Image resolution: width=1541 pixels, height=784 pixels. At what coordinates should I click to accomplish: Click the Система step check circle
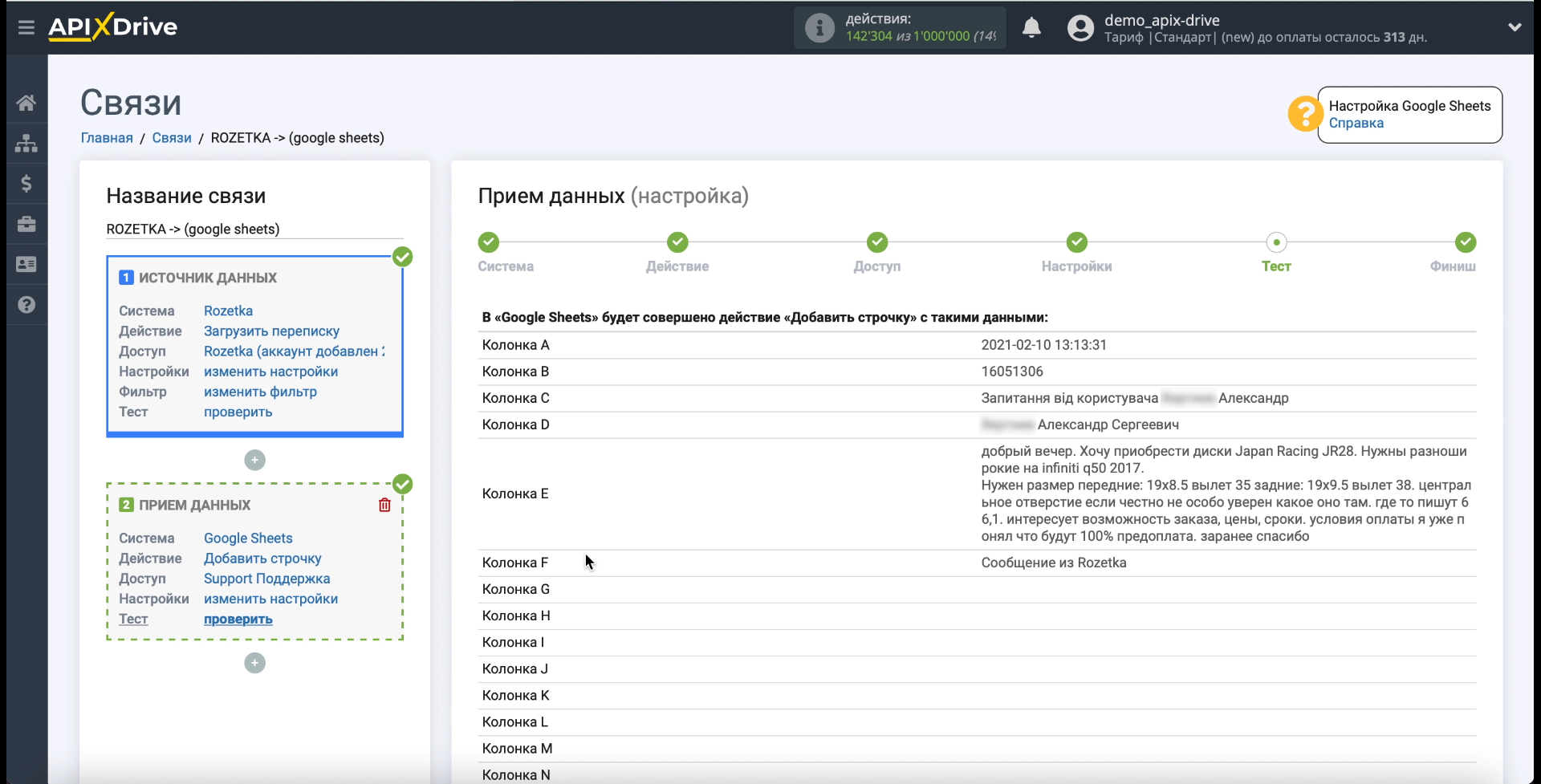coord(489,242)
